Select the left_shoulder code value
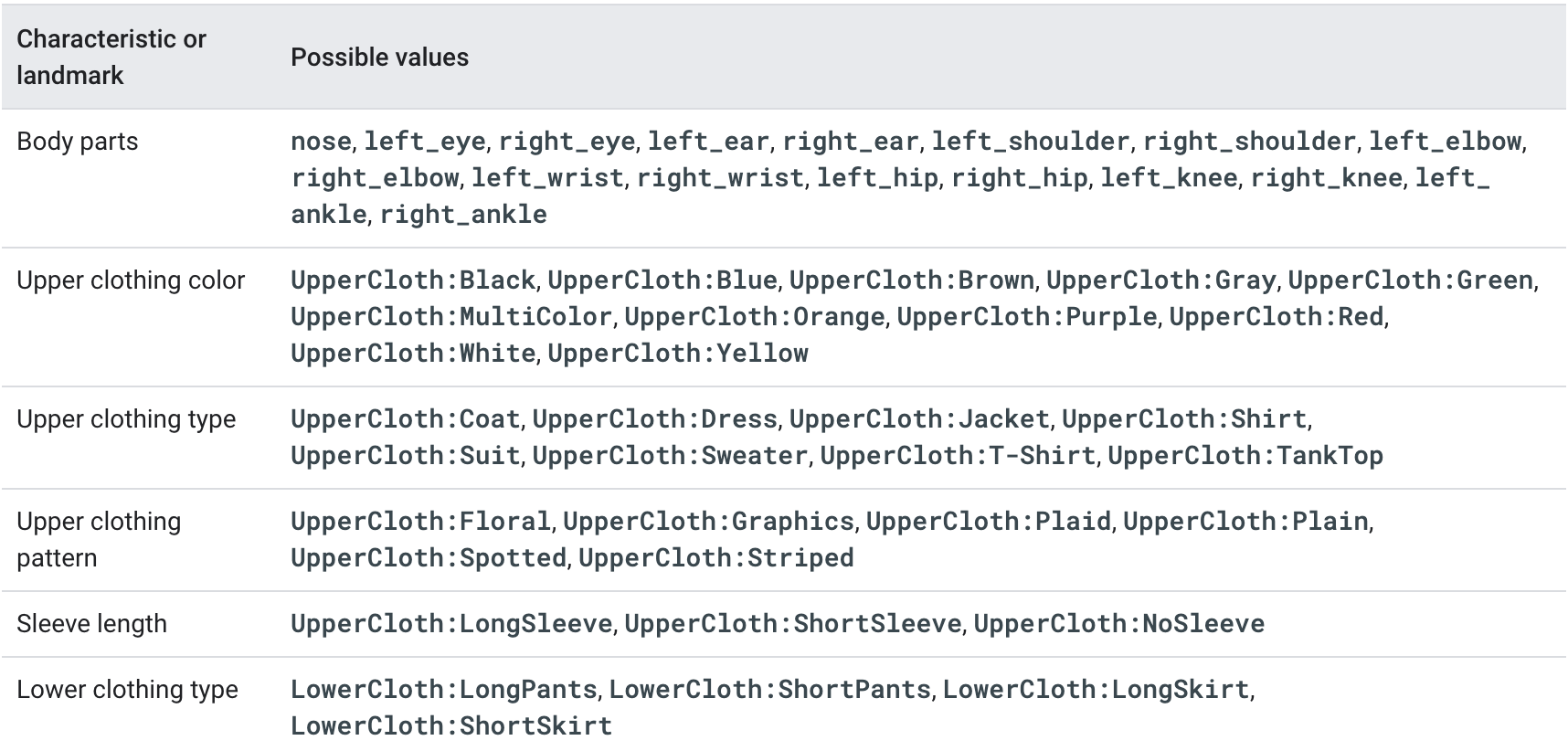1568x751 pixels. (1030, 142)
